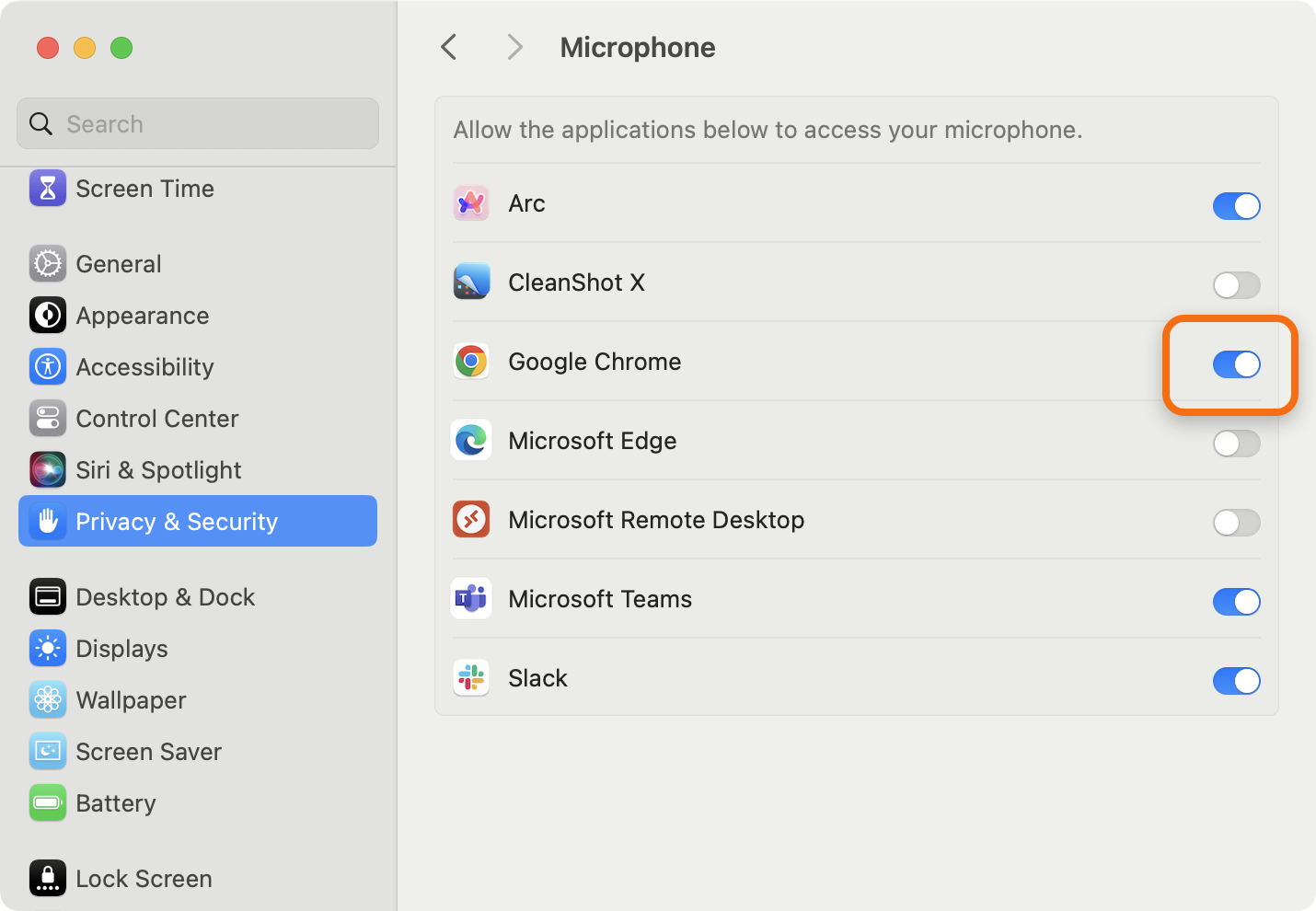Click the 'Arc' app name text
The width and height of the screenshot is (1316, 911).
tap(526, 203)
